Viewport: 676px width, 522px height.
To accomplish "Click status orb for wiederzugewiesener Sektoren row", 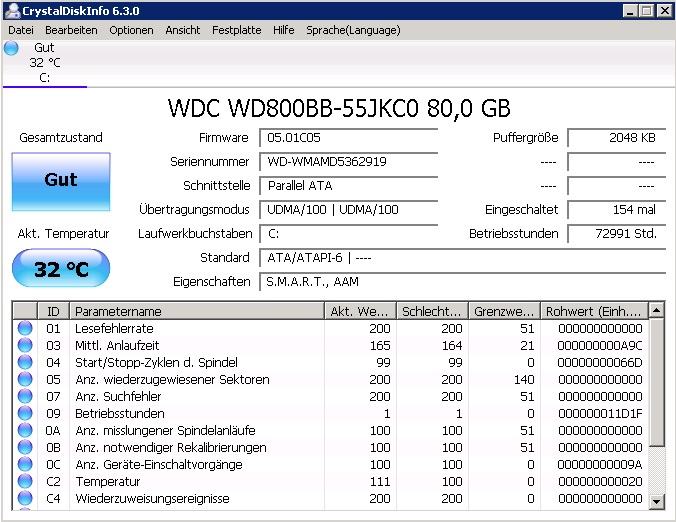I will point(25,379).
